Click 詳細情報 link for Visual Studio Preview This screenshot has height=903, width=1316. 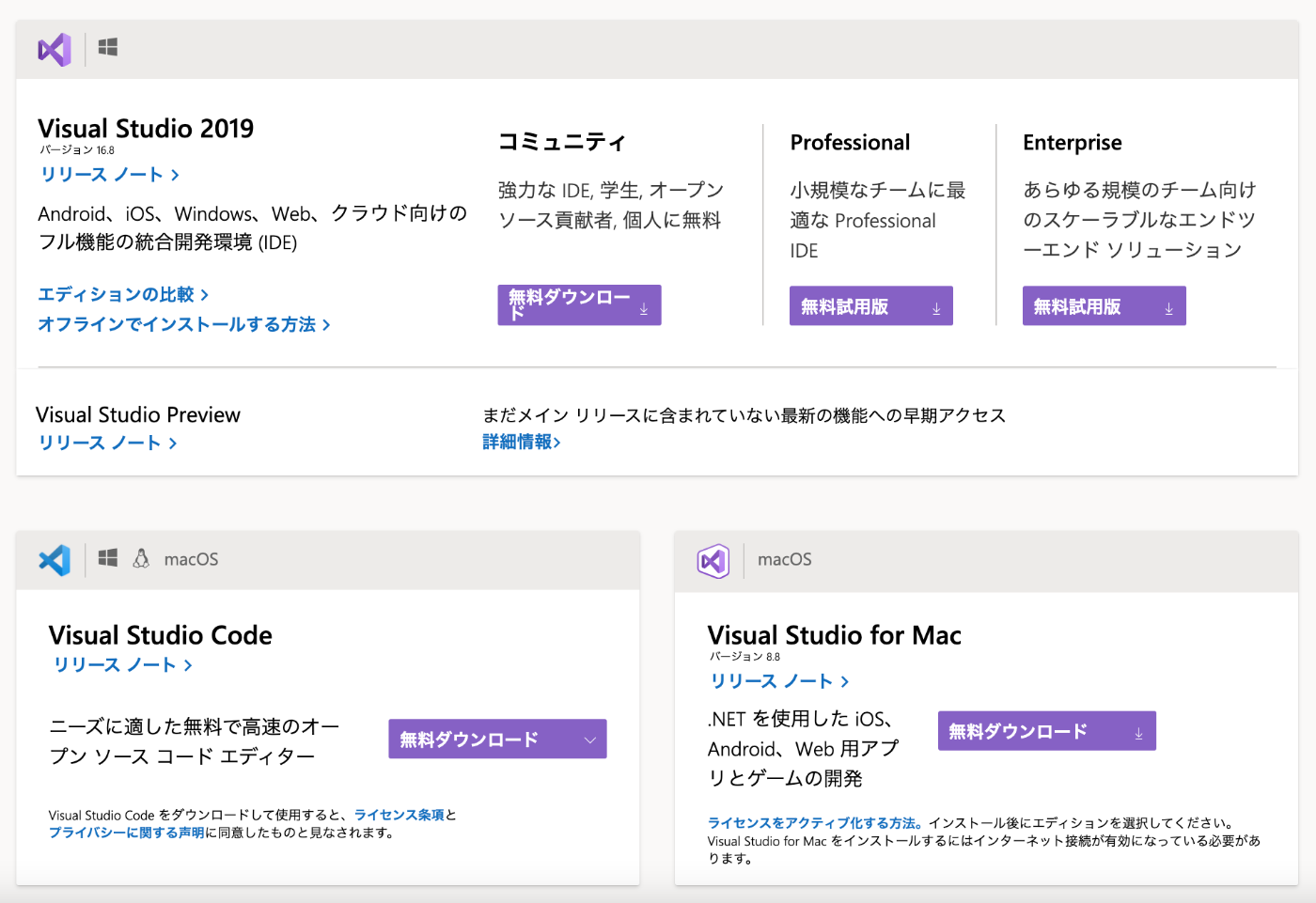click(522, 442)
